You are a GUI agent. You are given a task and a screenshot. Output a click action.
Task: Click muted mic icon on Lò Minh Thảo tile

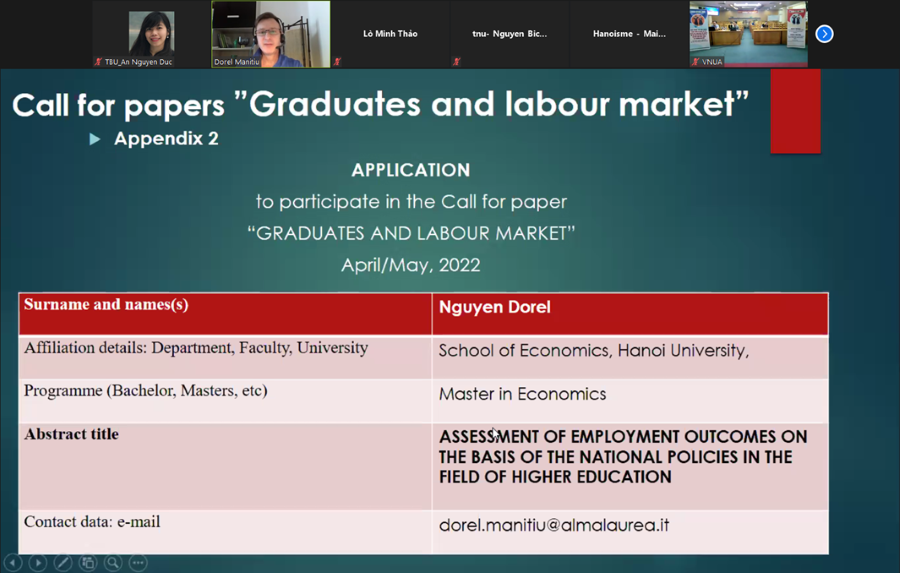tap(337, 61)
